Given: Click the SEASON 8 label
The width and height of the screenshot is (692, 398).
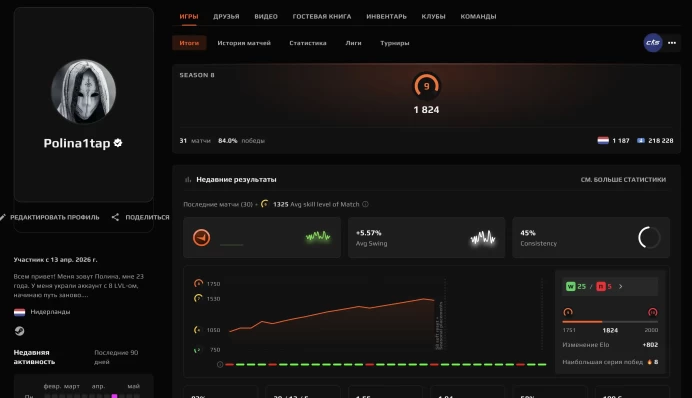Looking at the screenshot, I should click(x=197, y=75).
